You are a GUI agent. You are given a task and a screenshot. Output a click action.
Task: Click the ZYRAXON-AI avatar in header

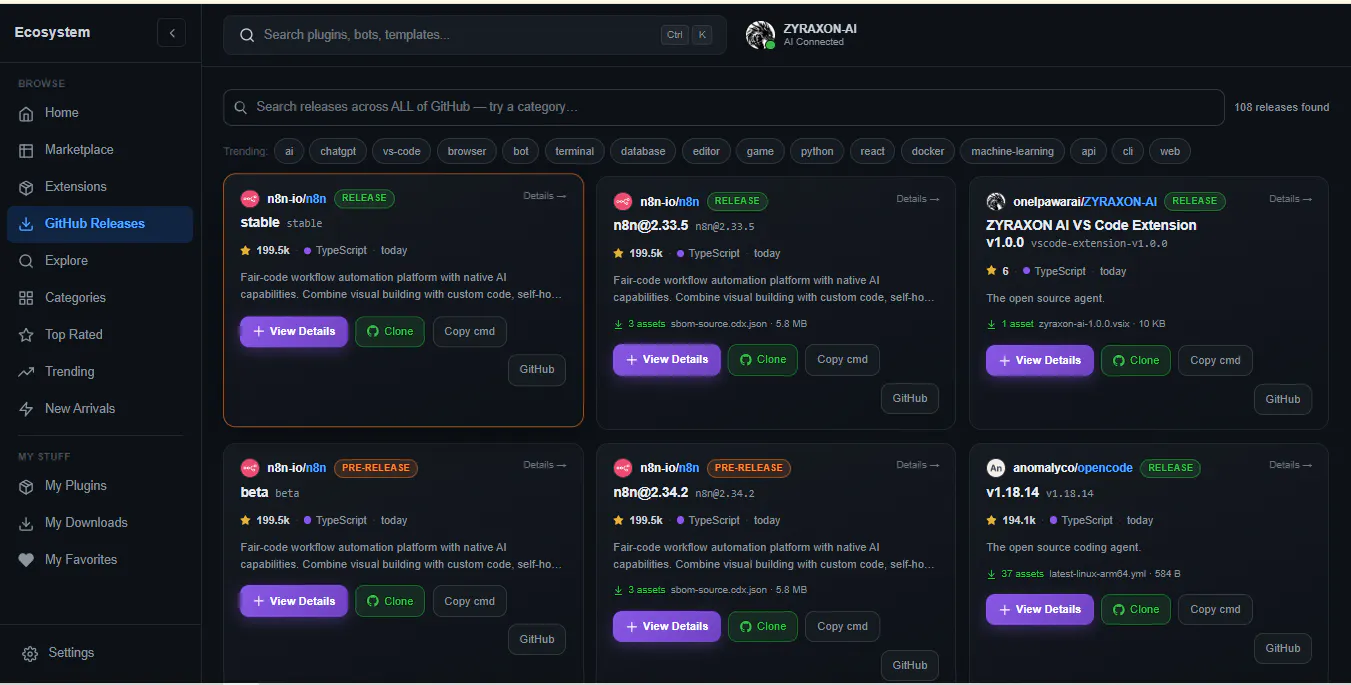click(760, 35)
